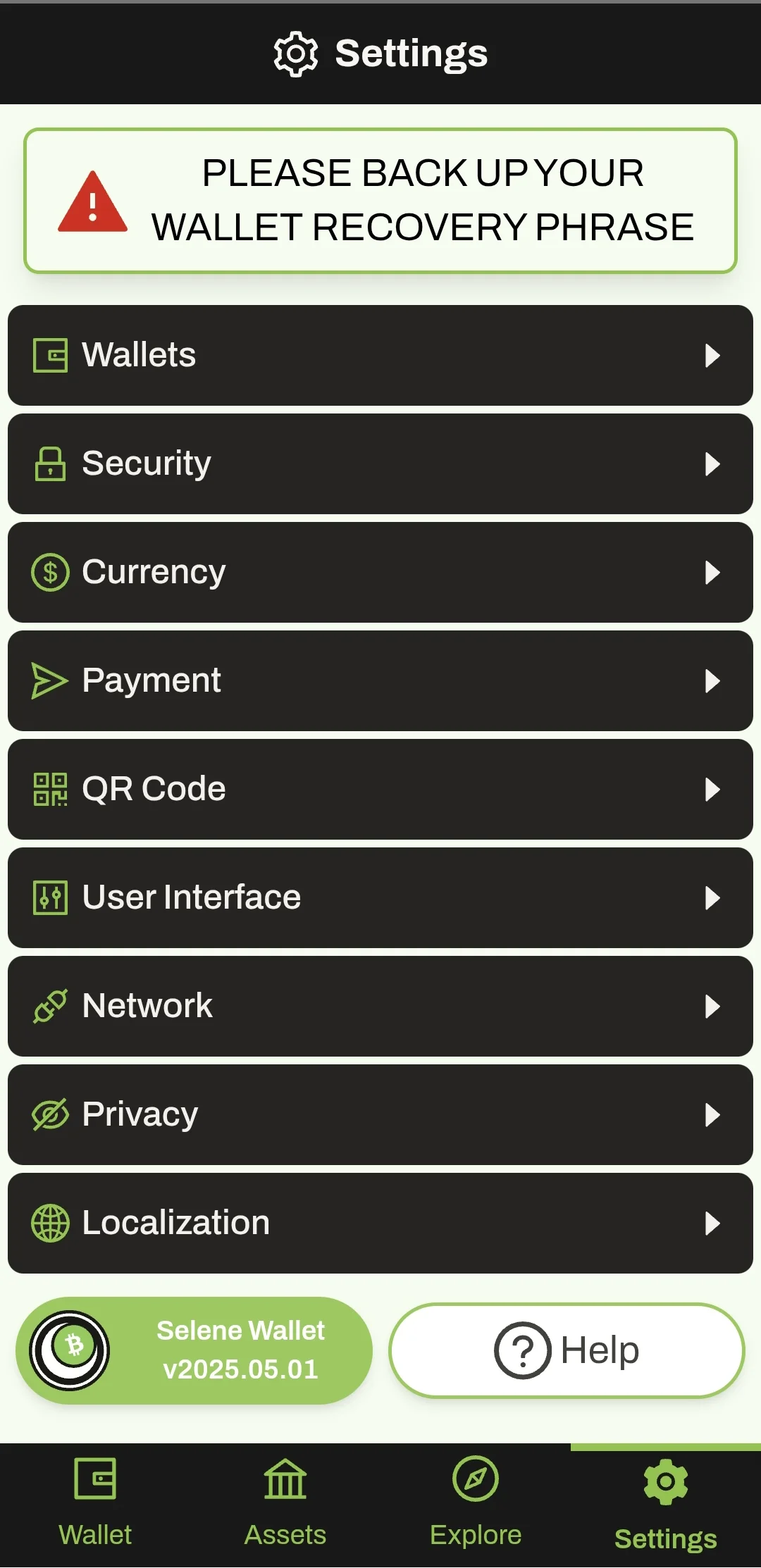Click the wallet icon beside Wallets
Viewport: 761px width, 1568px height.
coord(50,355)
